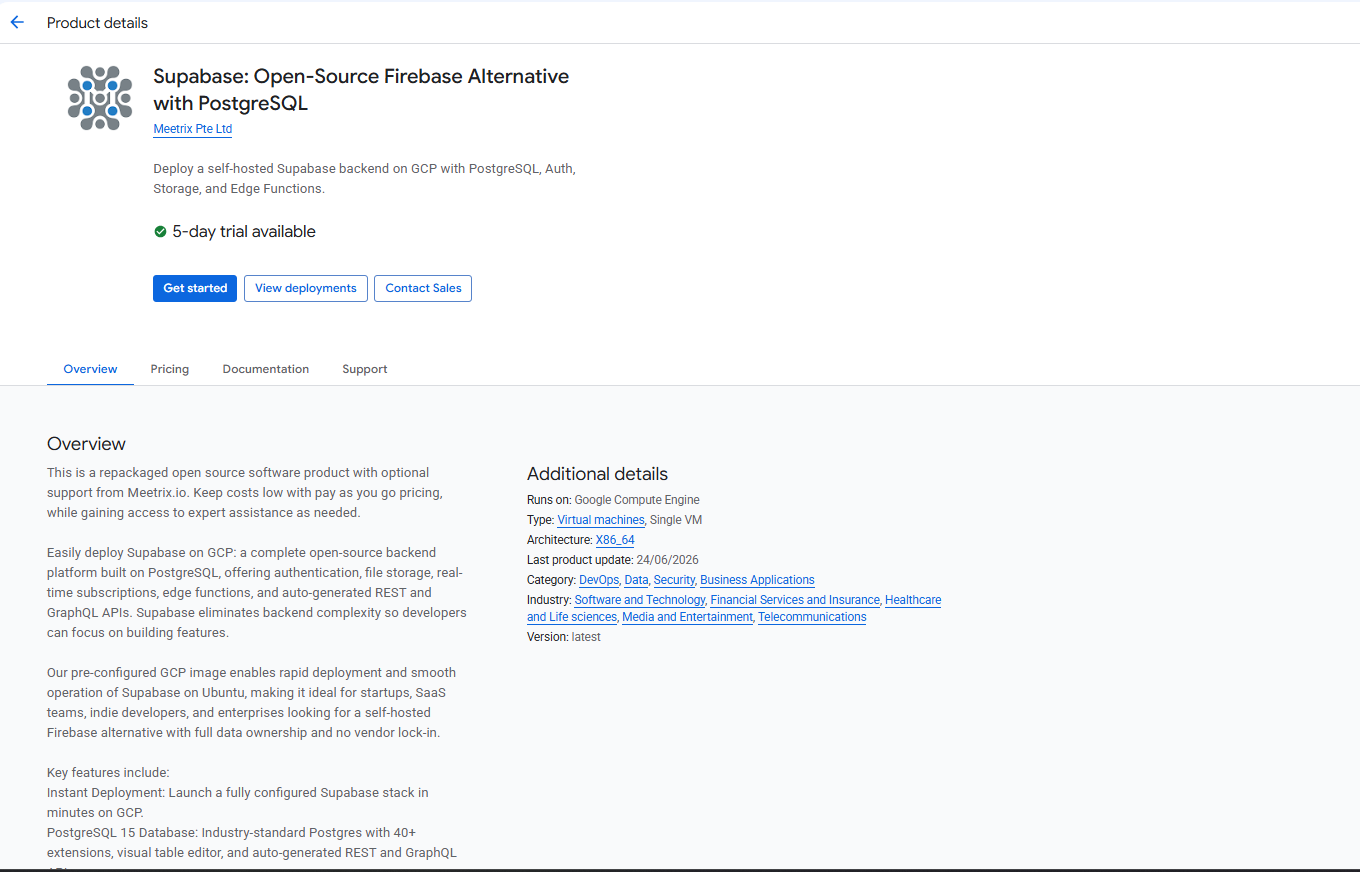This screenshot has width=1360, height=872.
Task: Go back using the arrow icon
Action: pyautogui.click(x=17, y=22)
